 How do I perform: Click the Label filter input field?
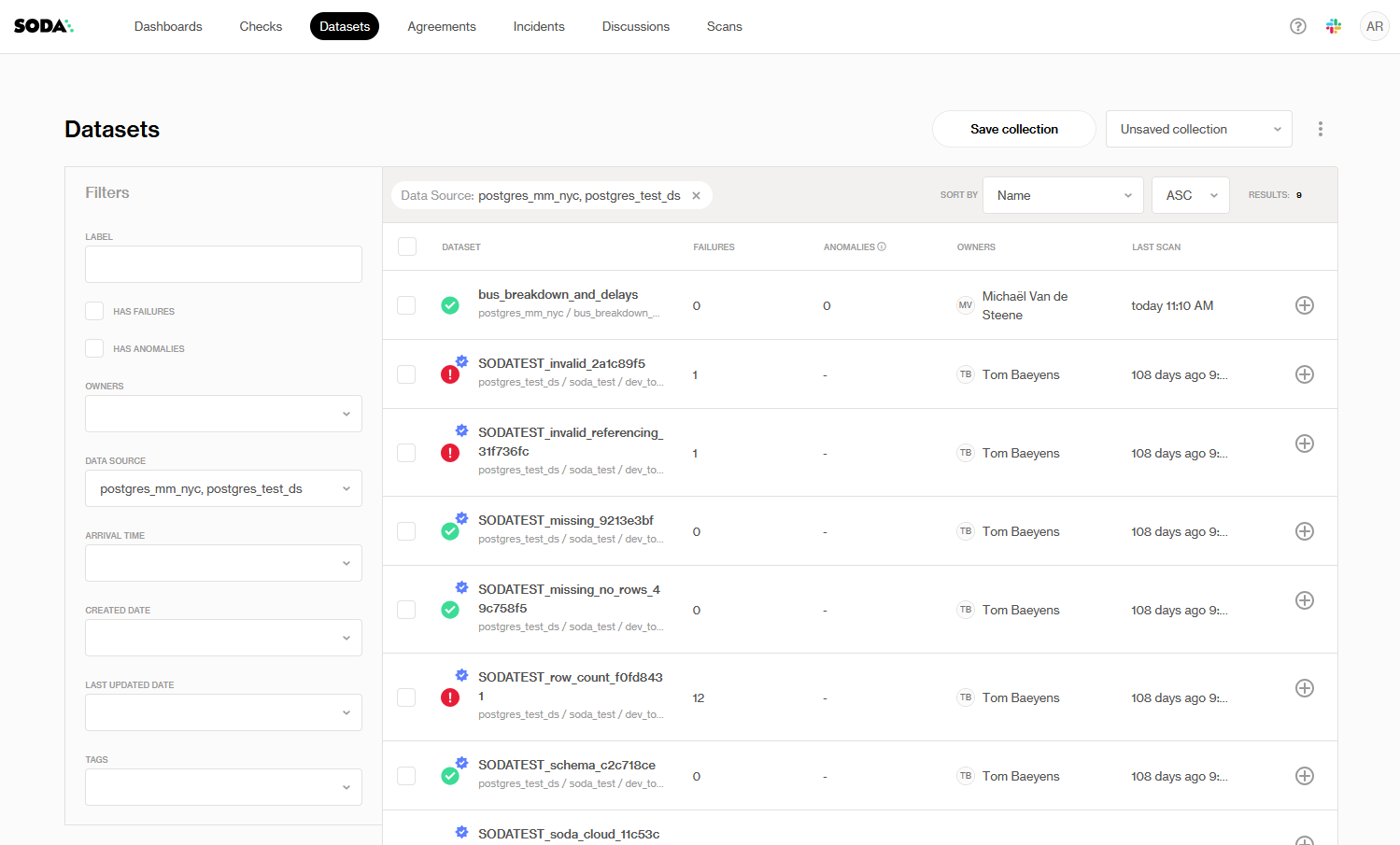(x=223, y=264)
